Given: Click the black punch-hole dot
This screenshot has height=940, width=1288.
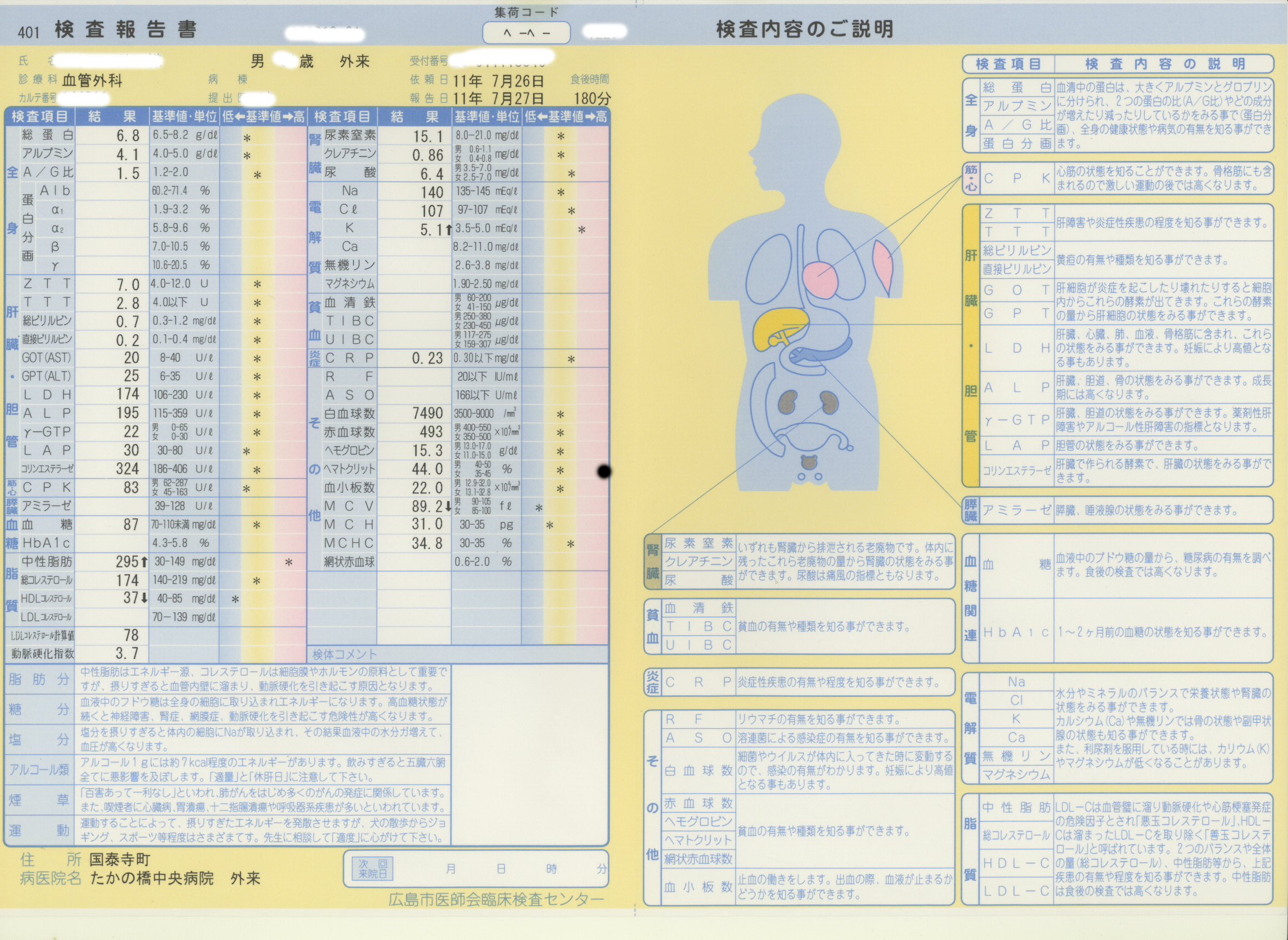Looking at the screenshot, I should [x=604, y=471].
